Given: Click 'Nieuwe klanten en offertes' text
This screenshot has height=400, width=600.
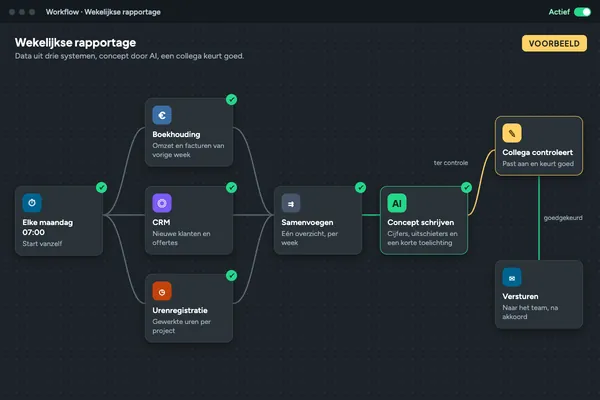Looking at the screenshot, I should coord(181,238).
